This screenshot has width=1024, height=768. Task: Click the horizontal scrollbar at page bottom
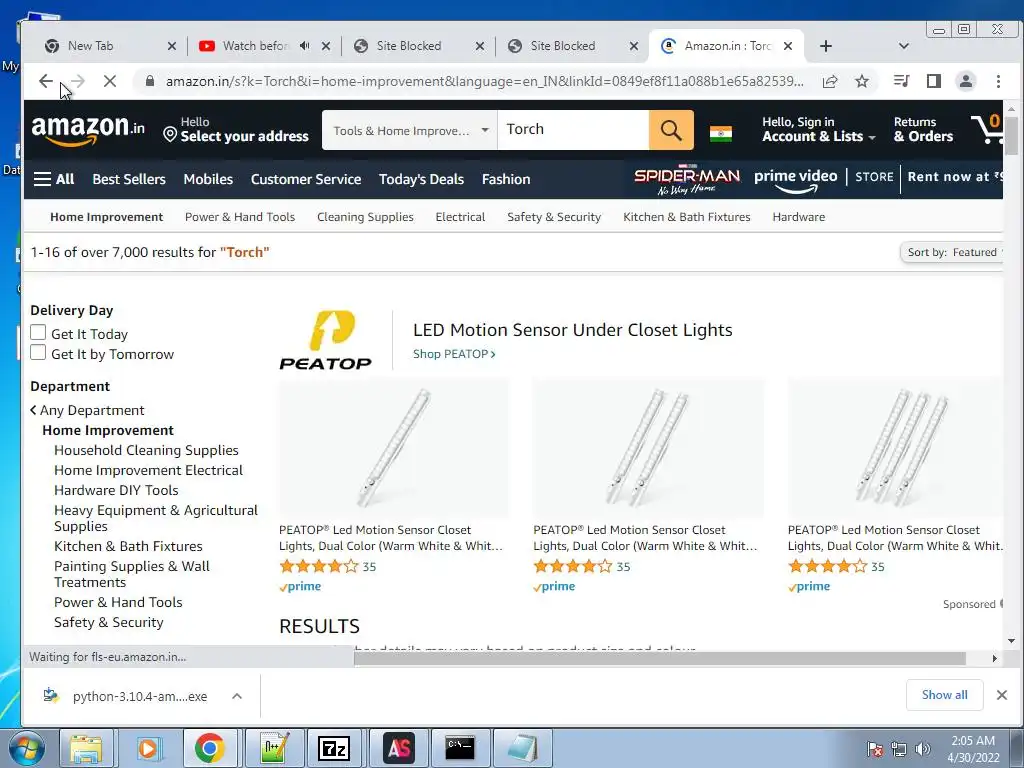click(x=660, y=658)
